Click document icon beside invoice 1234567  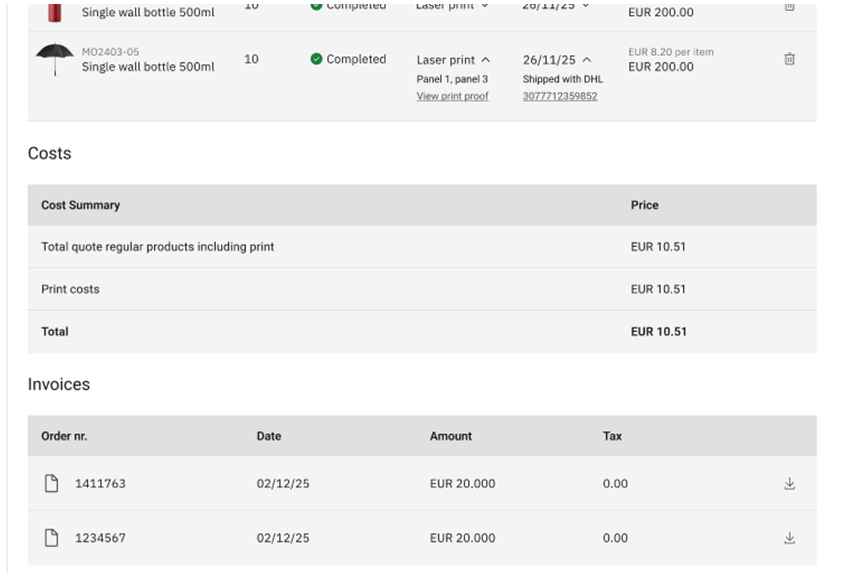(51, 538)
